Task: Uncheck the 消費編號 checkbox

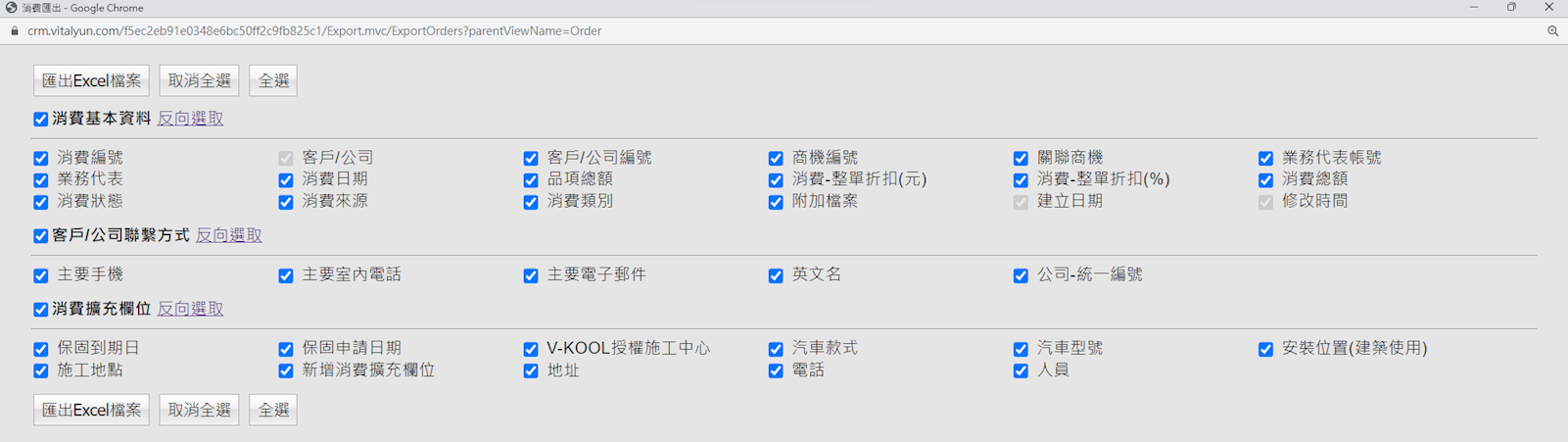Action: 41,158
